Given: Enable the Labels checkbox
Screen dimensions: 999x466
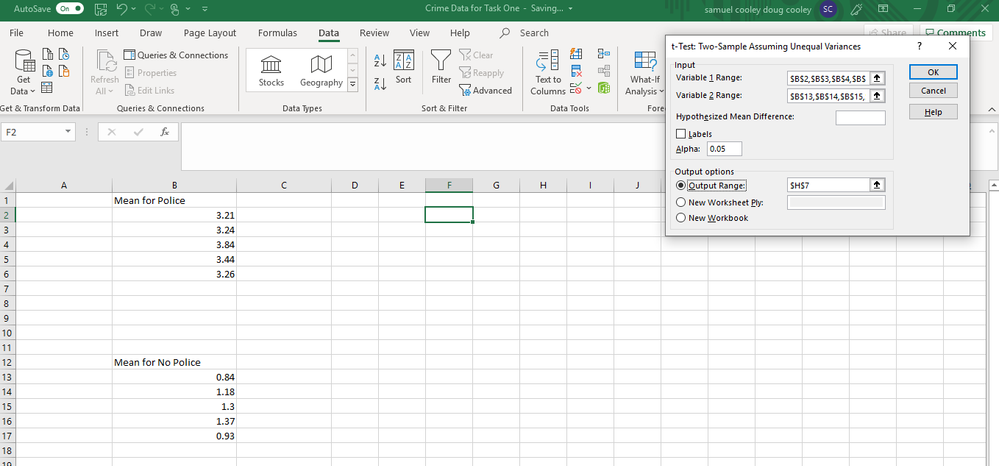Looking at the screenshot, I should [x=681, y=134].
